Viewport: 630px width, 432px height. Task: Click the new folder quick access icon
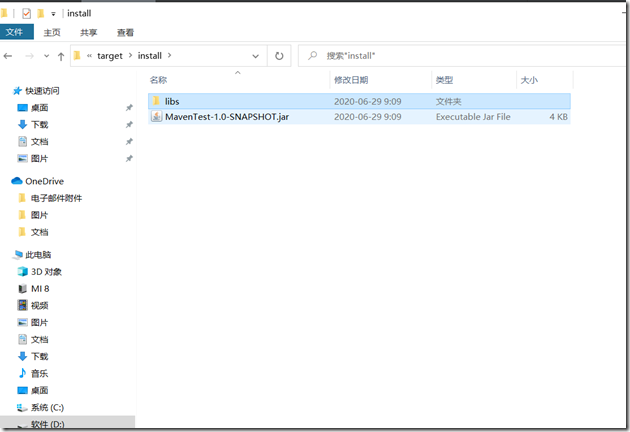(x=40, y=14)
